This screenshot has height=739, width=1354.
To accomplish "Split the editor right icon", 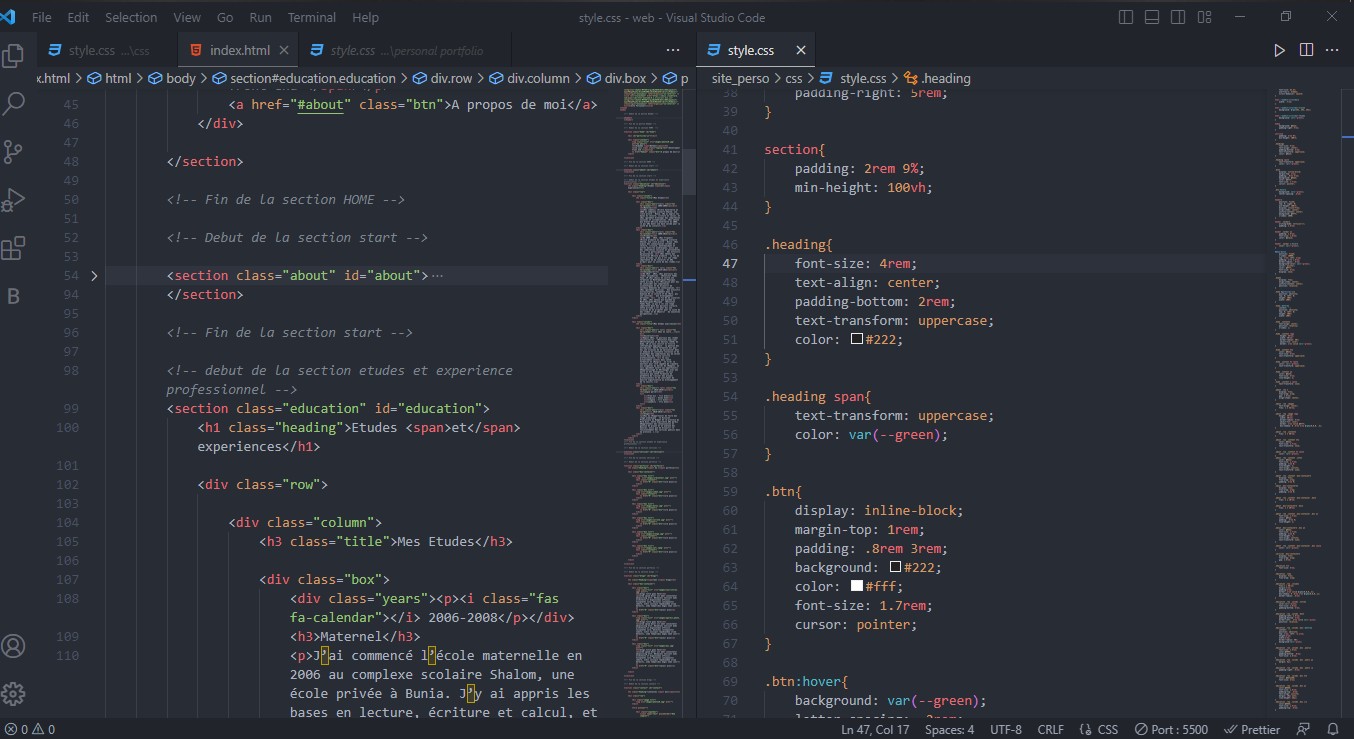I will (1306, 50).
